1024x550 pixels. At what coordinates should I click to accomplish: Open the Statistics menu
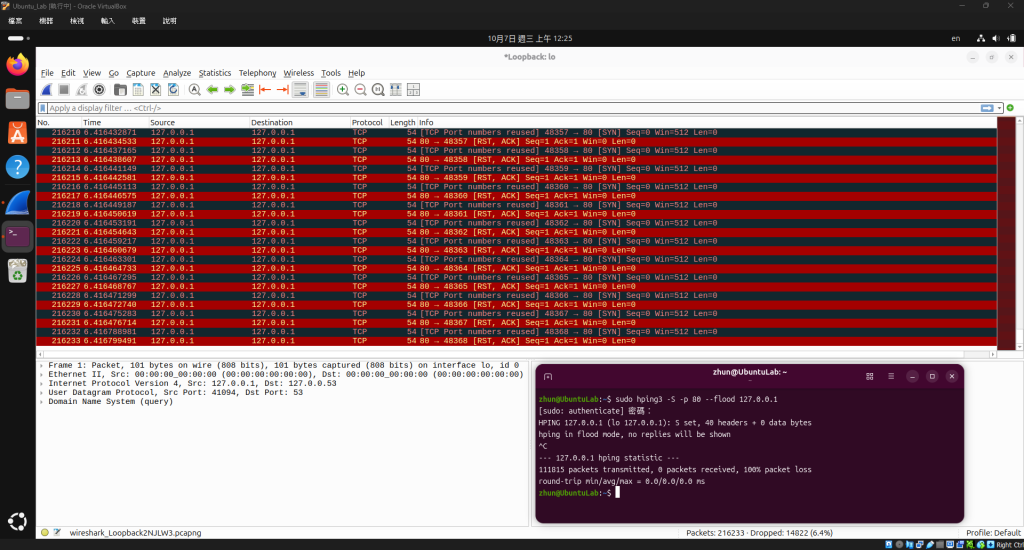215,73
